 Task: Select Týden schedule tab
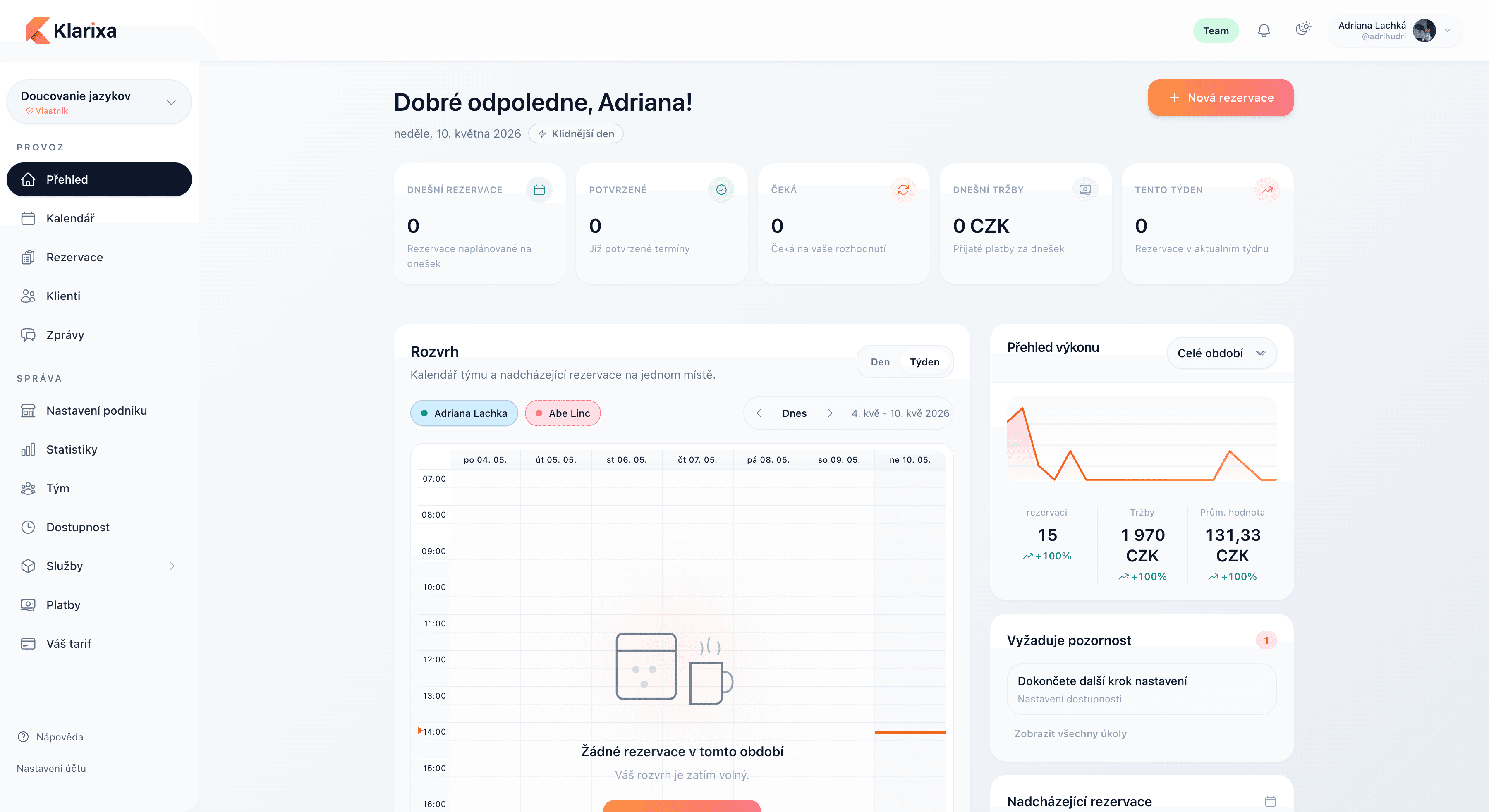[x=924, y=362]
